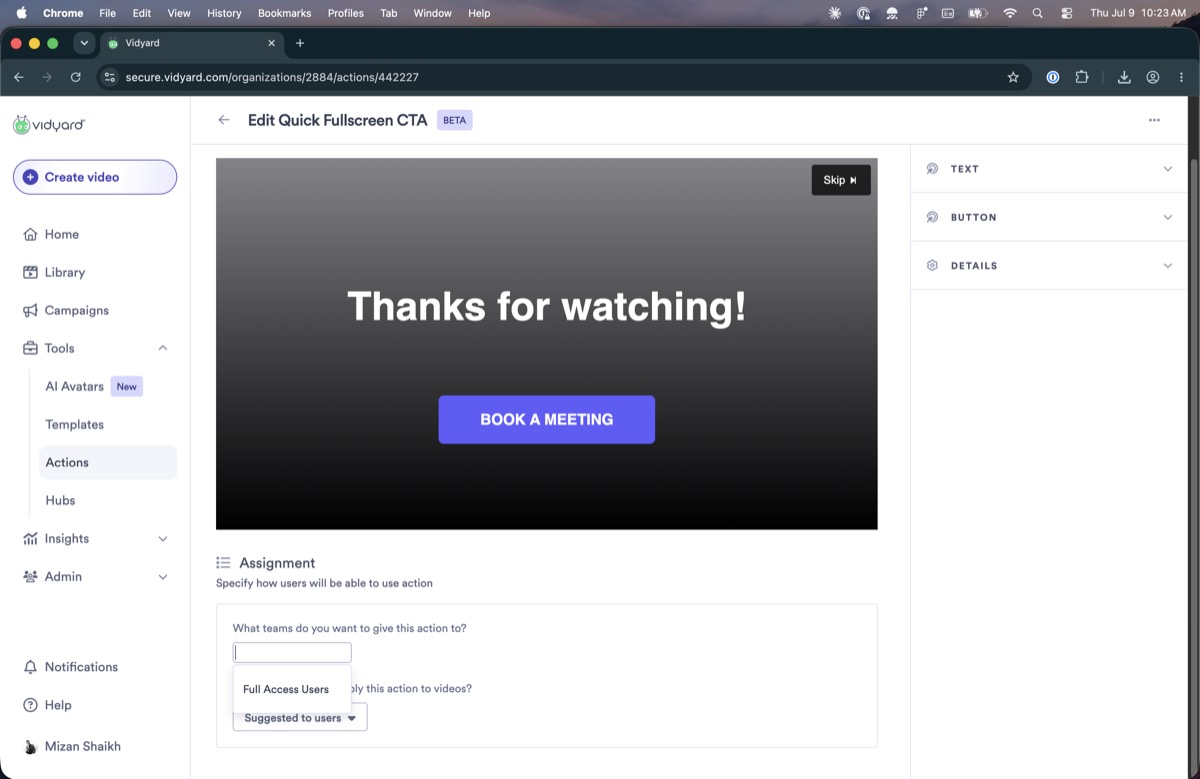
Task: Open Templates in the sidebar
Action: coord(74,424)
